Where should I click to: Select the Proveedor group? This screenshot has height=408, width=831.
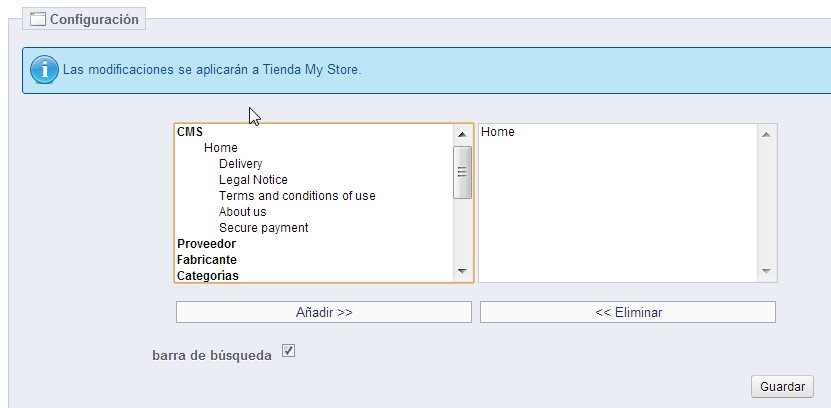pos(206,244)
